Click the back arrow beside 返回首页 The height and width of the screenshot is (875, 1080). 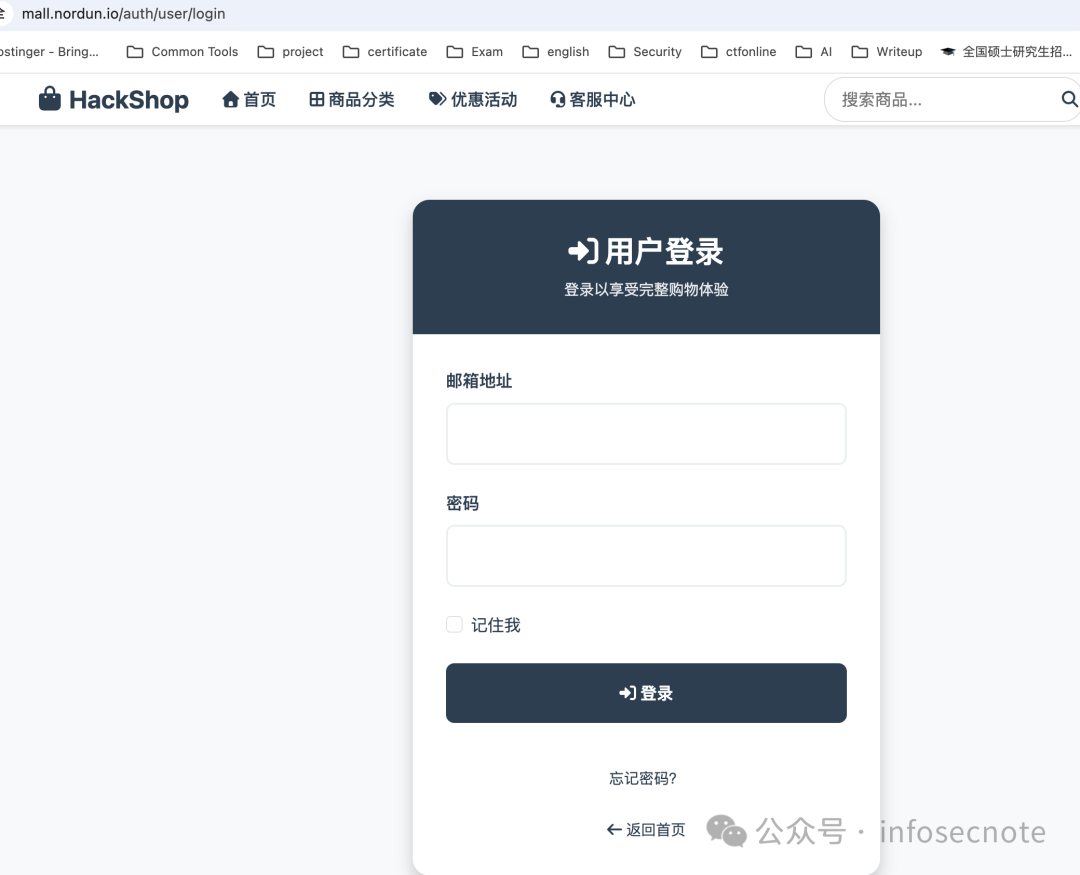(612, 829)
